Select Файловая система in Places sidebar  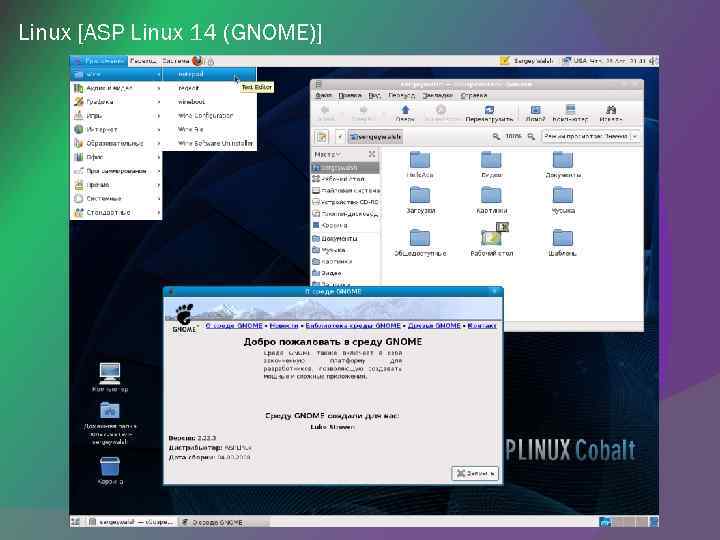click(346, 190)
